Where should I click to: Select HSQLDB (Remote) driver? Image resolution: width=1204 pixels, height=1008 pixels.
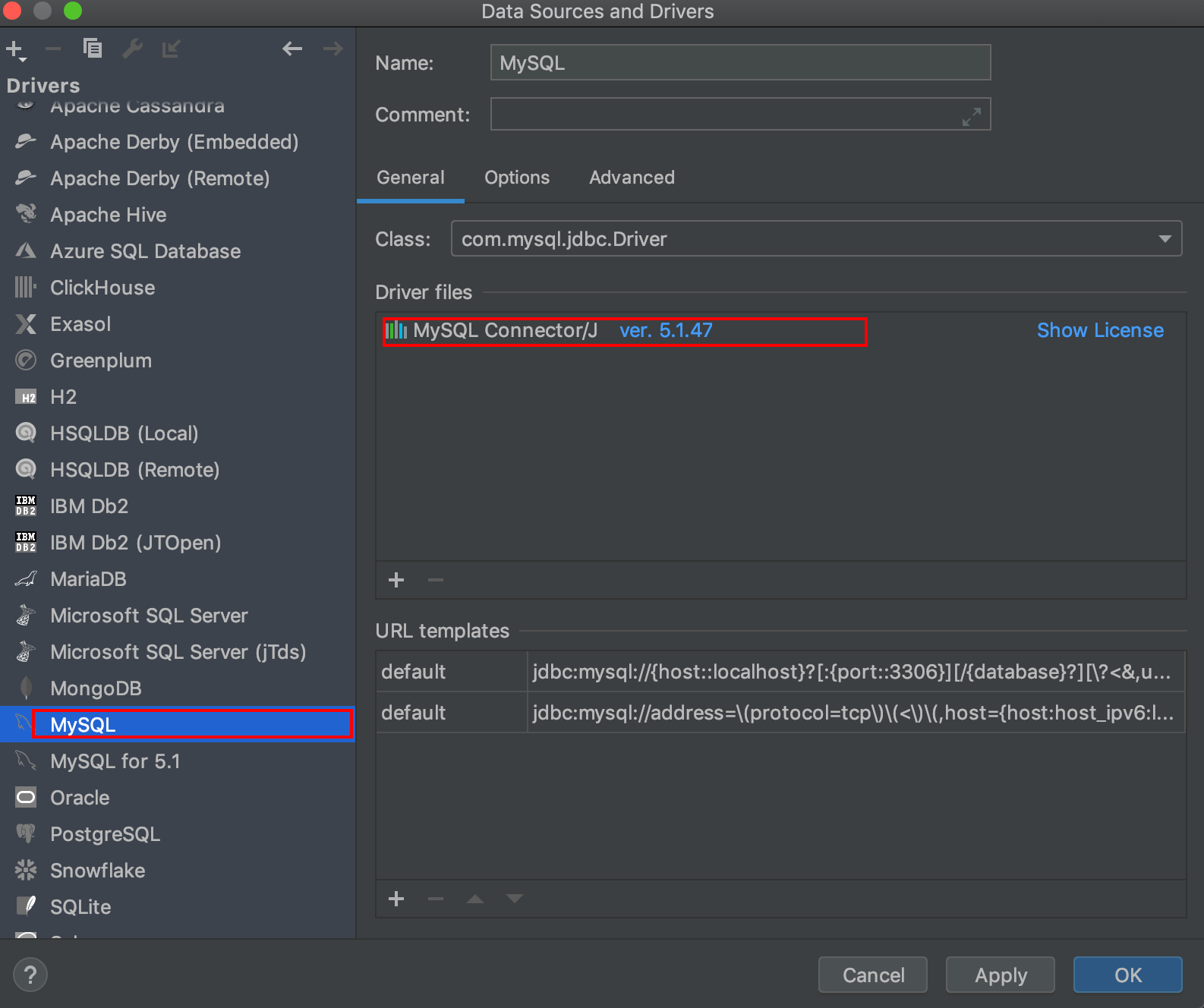(178, 469)
